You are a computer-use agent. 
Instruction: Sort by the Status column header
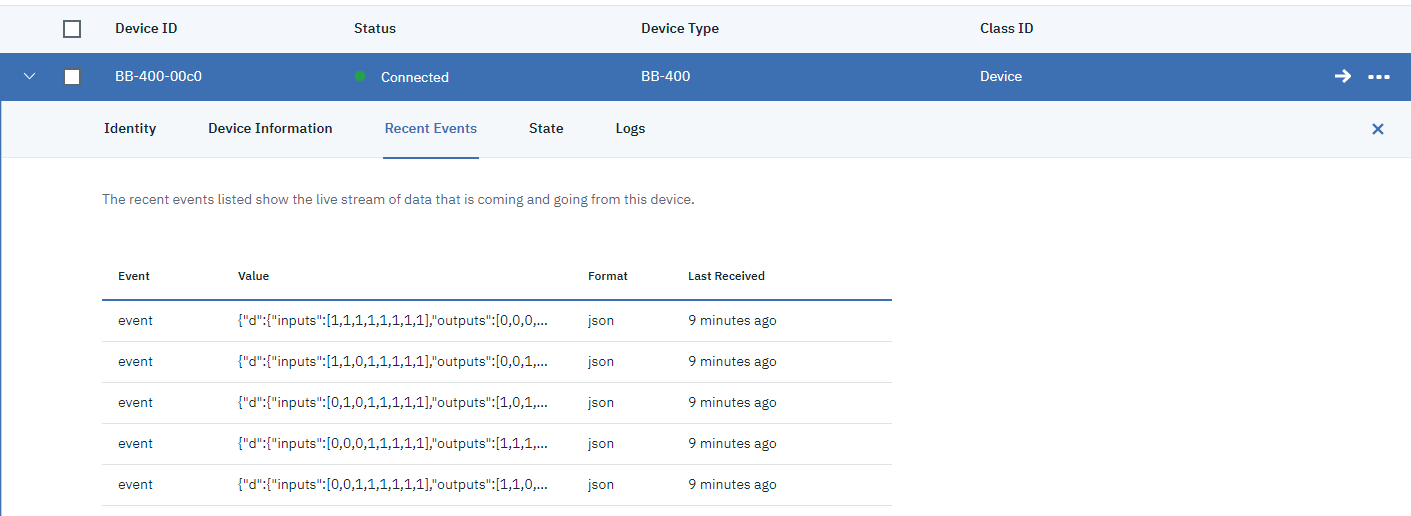375,29
